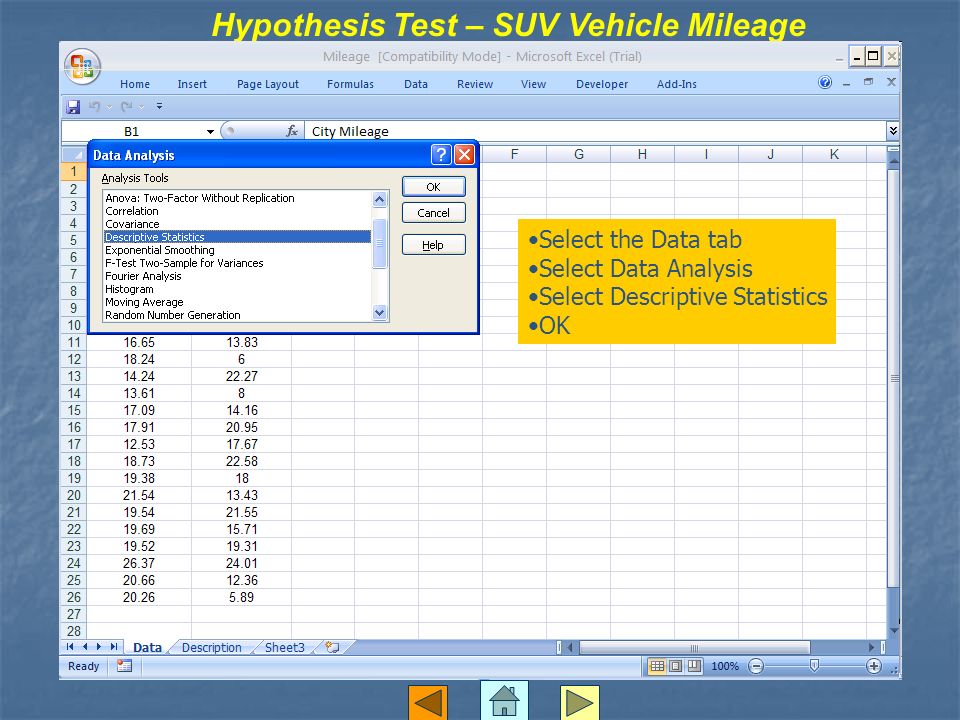
Task: Switch to Normal view in status bar
Action: 657,666
